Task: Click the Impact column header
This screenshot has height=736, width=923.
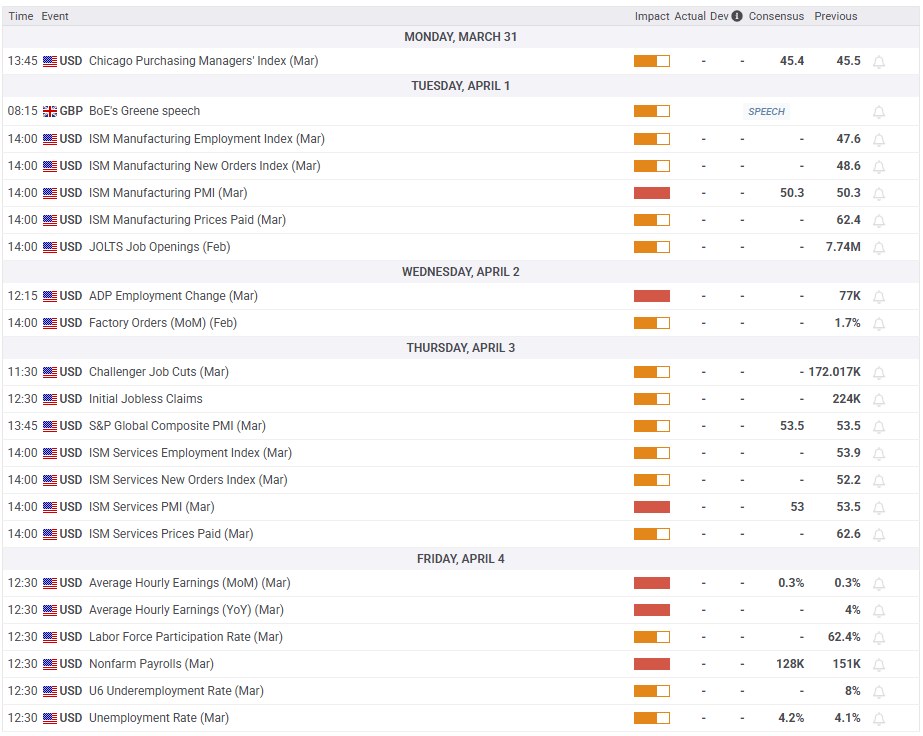Action: tap(652, 16)
